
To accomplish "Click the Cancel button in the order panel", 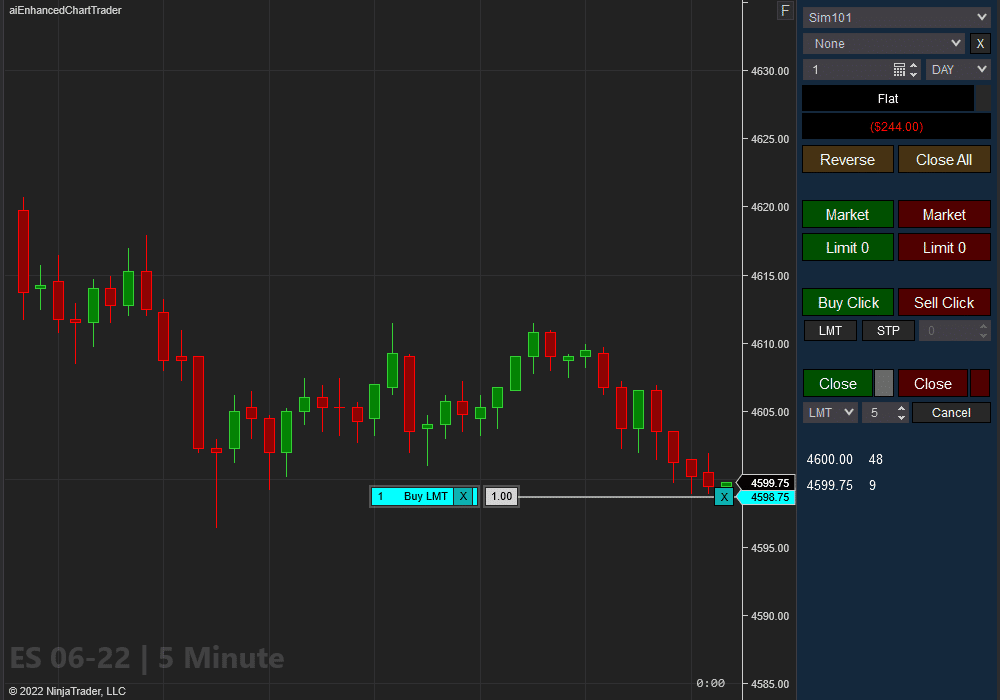I will 951,412.
